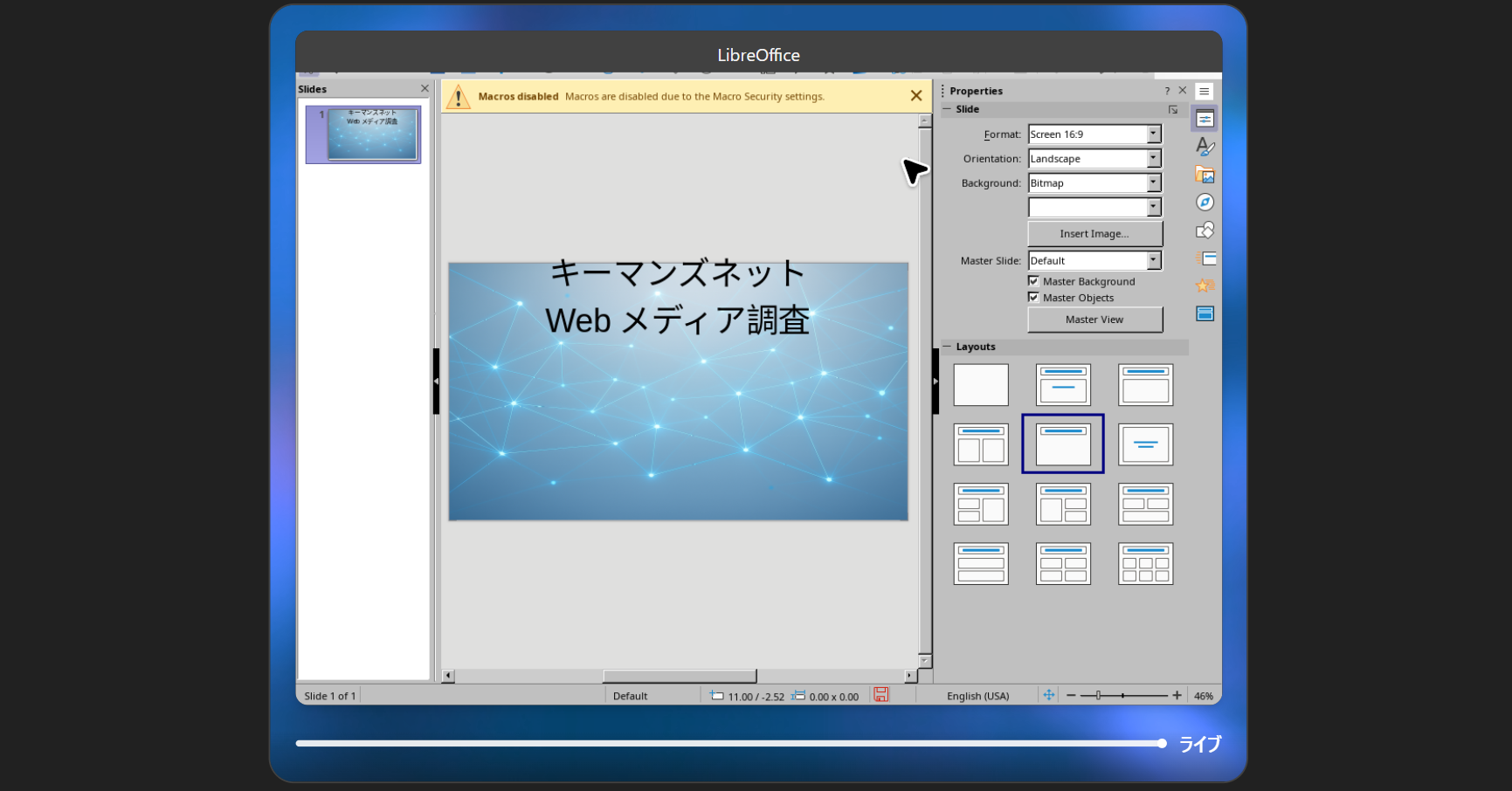Open the Background type dropdown
This screenshot has height=791, width=1512.
[x=1153, y=182]
